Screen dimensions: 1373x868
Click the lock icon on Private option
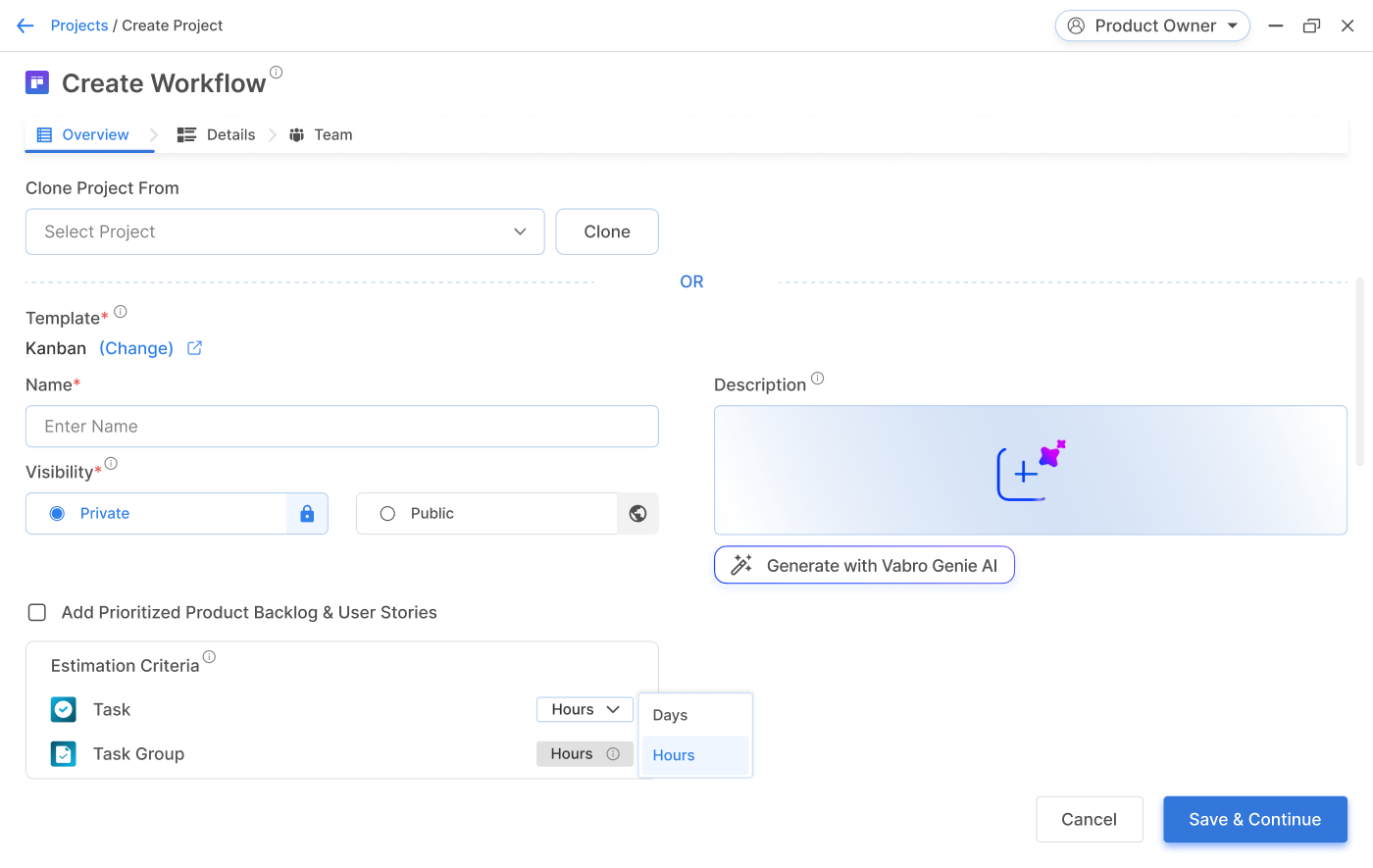coord(307,514)
